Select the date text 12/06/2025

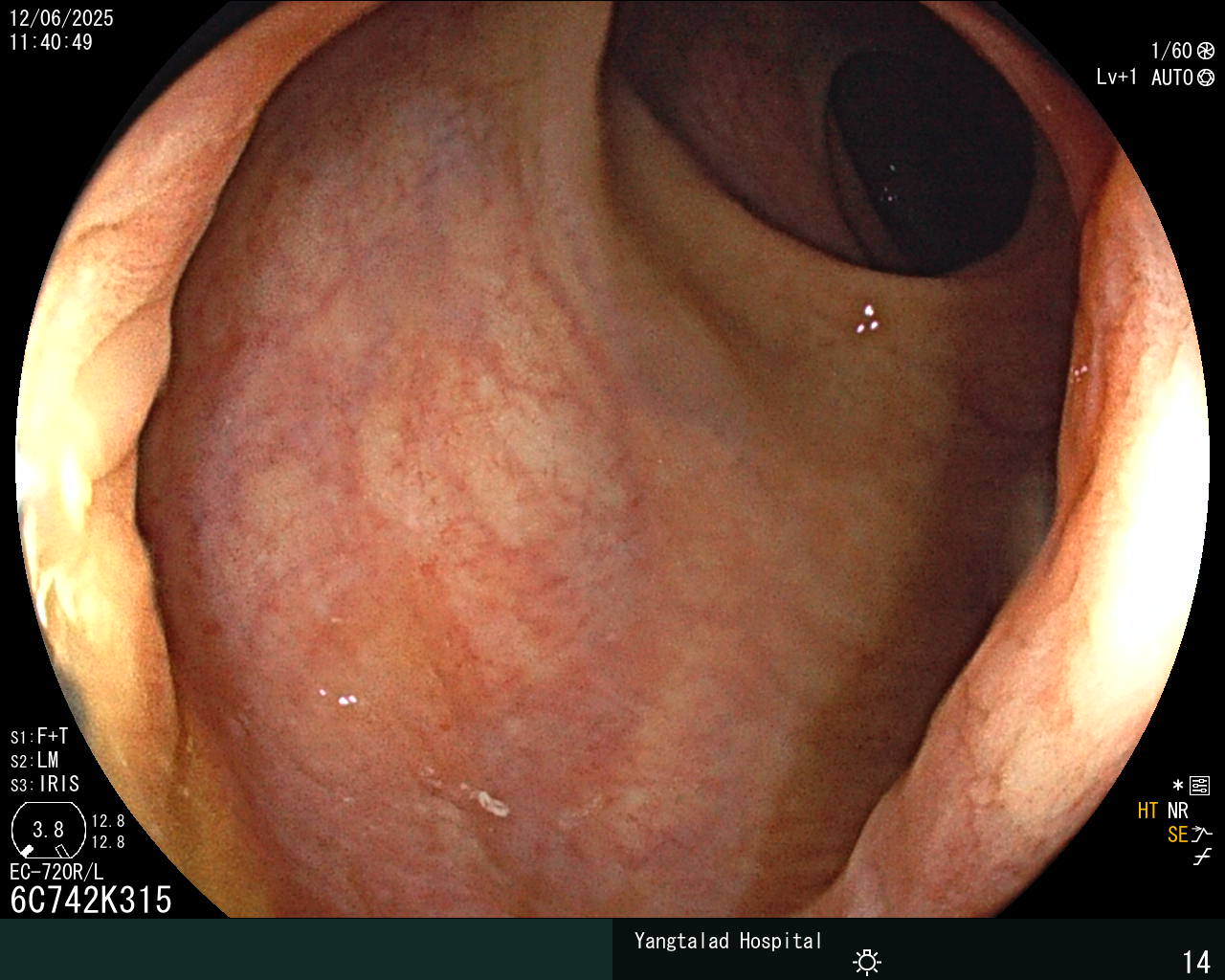click(61, 18)
